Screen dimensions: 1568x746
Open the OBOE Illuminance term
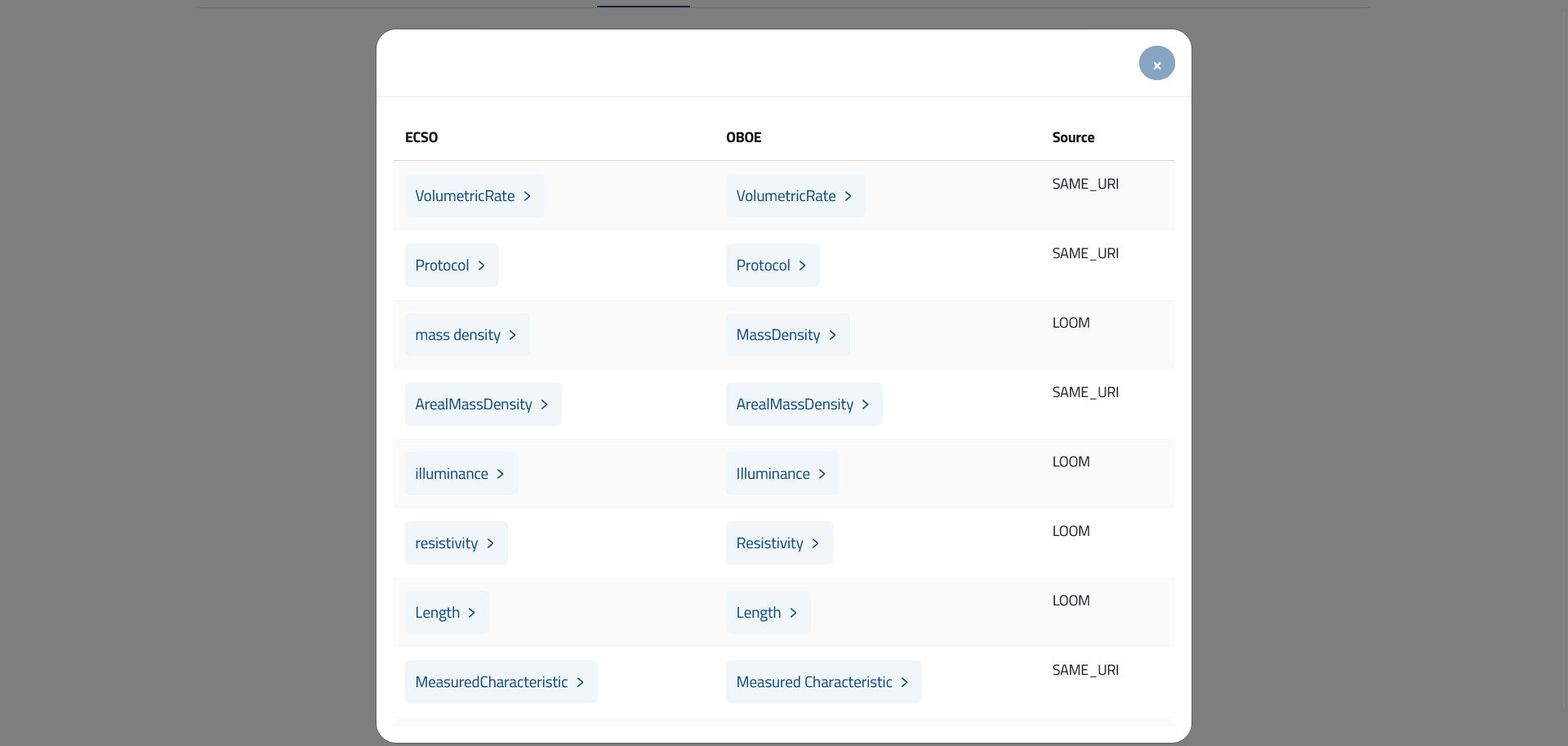pyautogui.click(x=773, y=473)
